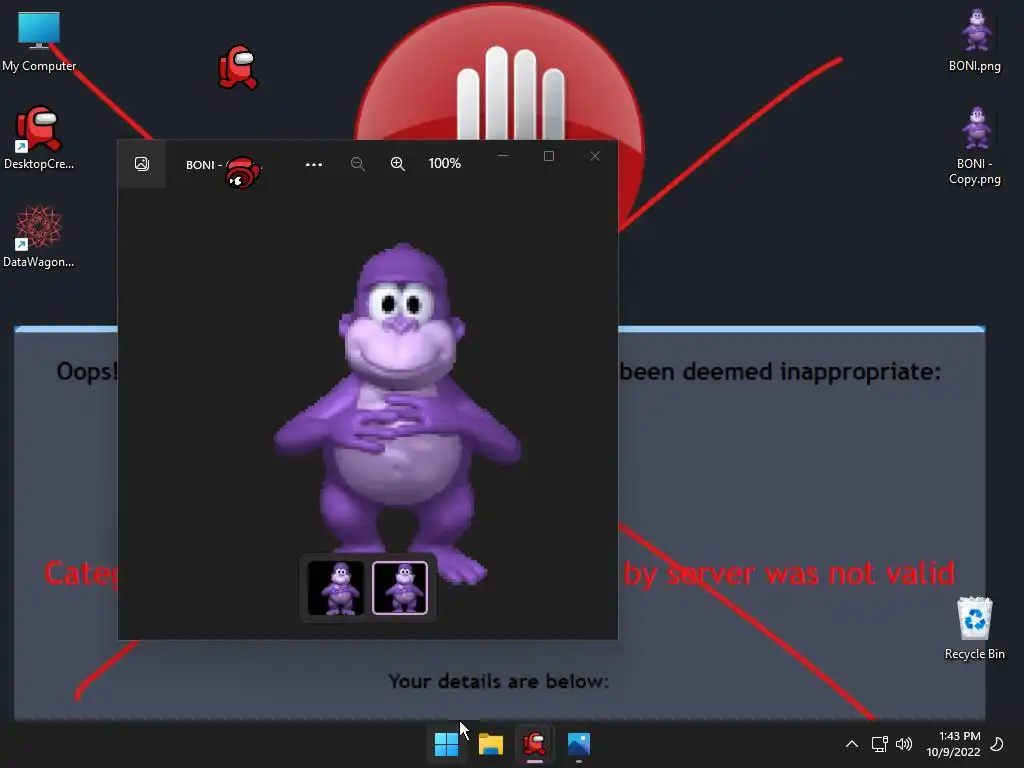1024x768 pixels.
Task: Open the See more (three dots) menu
Action: coord(313,165)
